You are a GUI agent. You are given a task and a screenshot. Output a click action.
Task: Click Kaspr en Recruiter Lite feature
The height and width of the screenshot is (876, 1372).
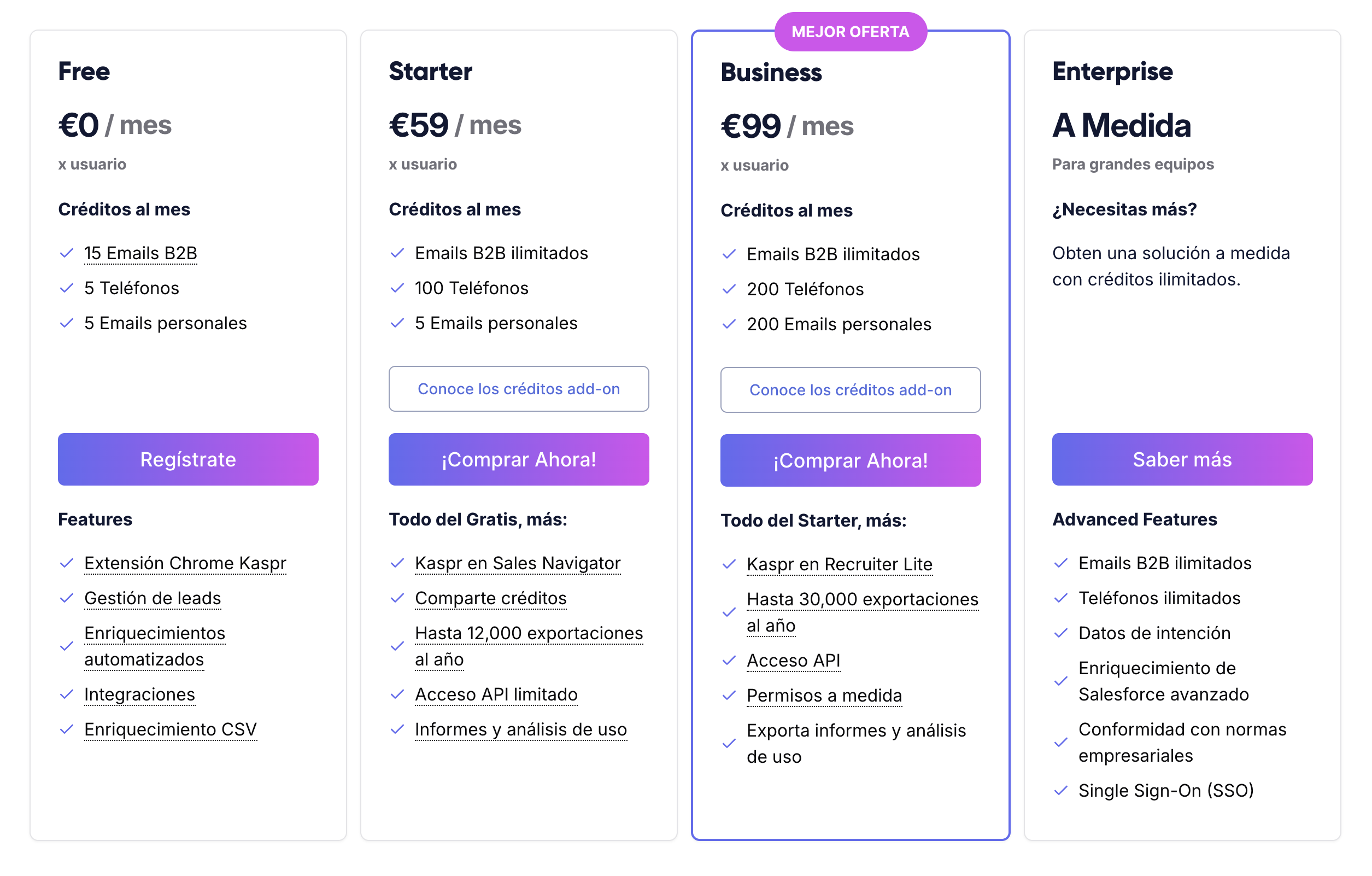click(x=839, y=564)
